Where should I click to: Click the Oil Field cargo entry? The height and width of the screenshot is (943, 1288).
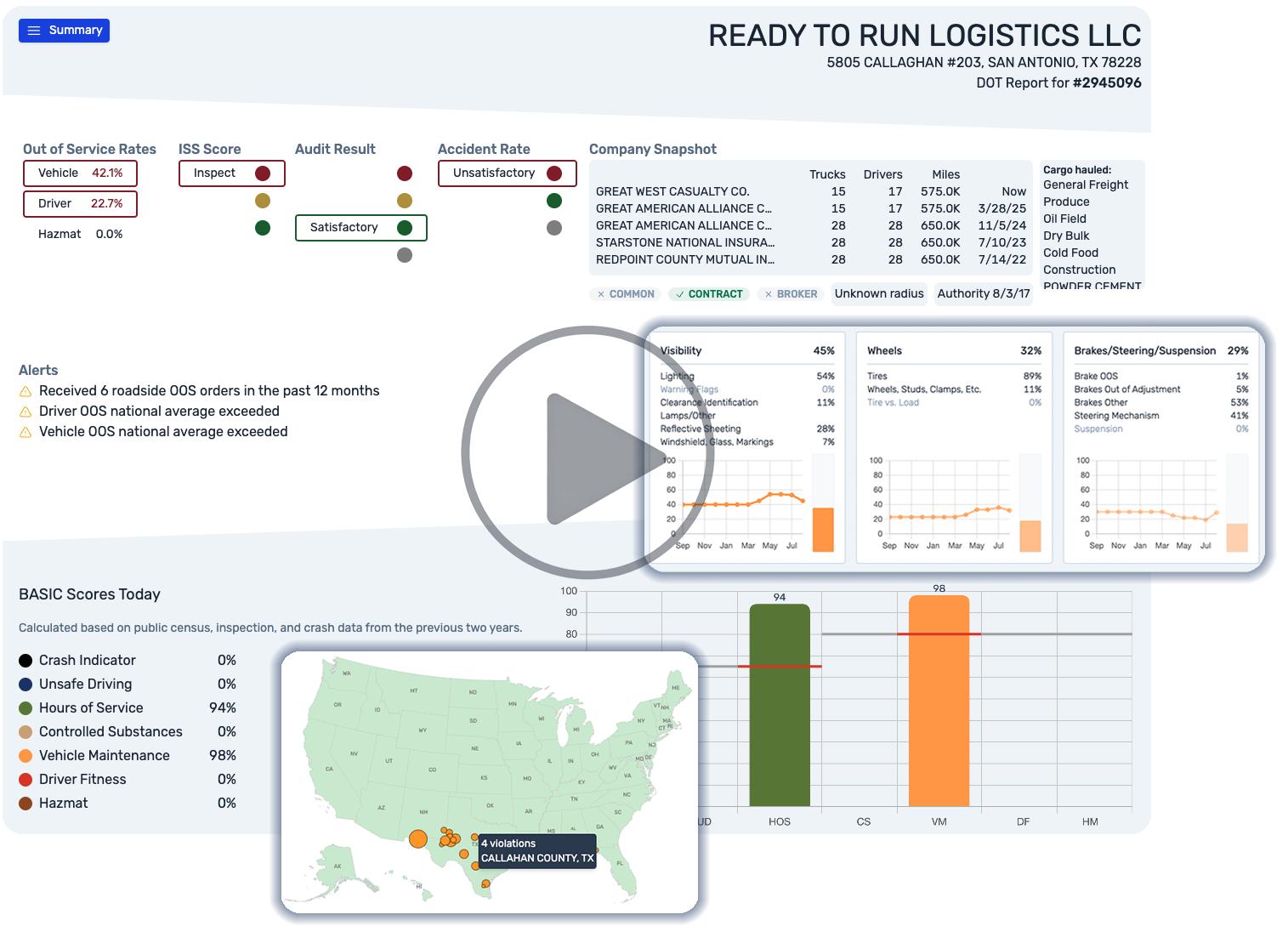[x=1064, y=219]
